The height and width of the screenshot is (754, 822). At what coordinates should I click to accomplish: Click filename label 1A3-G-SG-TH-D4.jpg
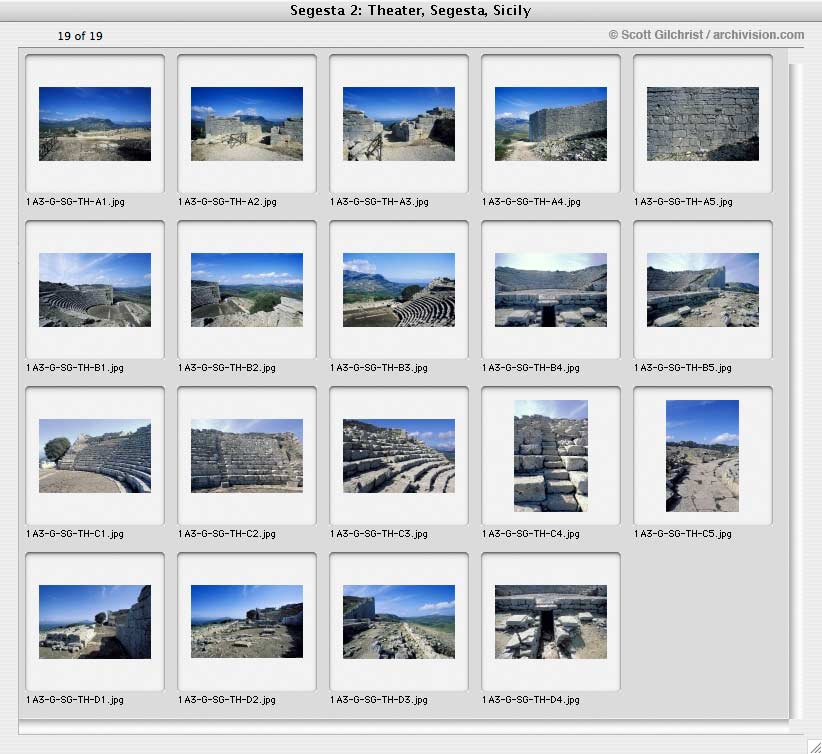[531, 700]
